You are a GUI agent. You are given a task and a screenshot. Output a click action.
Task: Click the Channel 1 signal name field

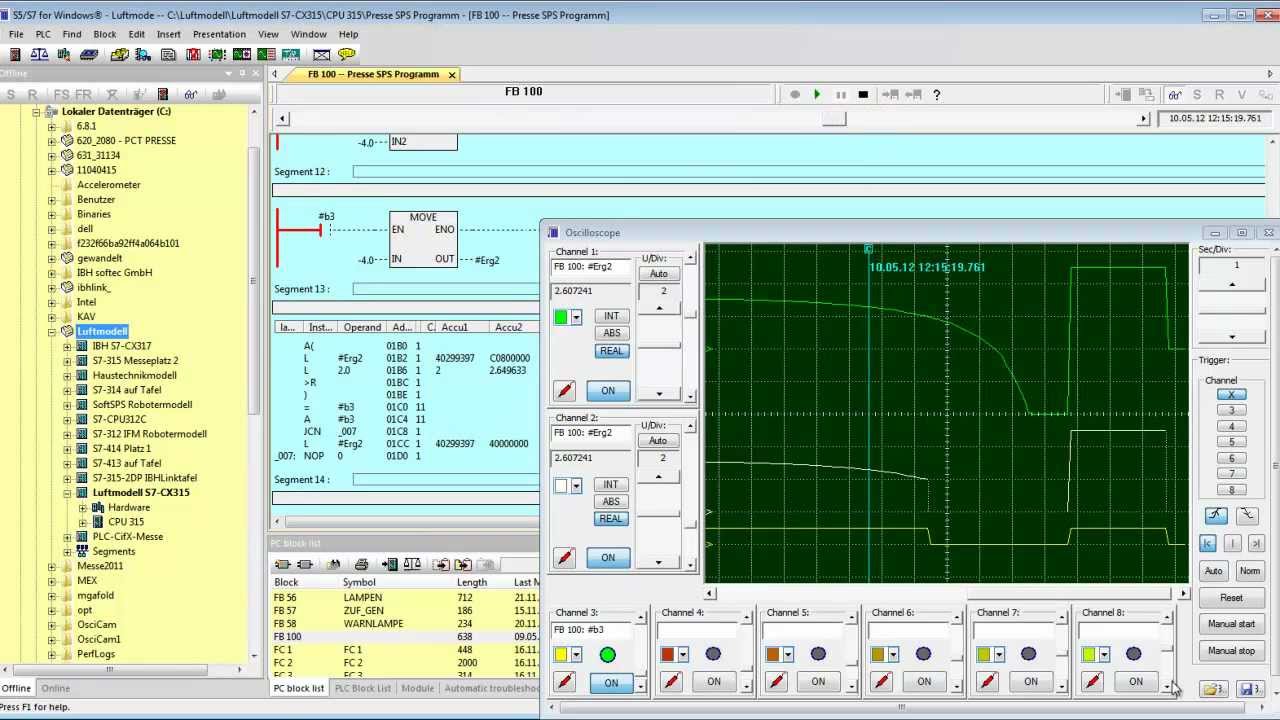tap(591, 267)
